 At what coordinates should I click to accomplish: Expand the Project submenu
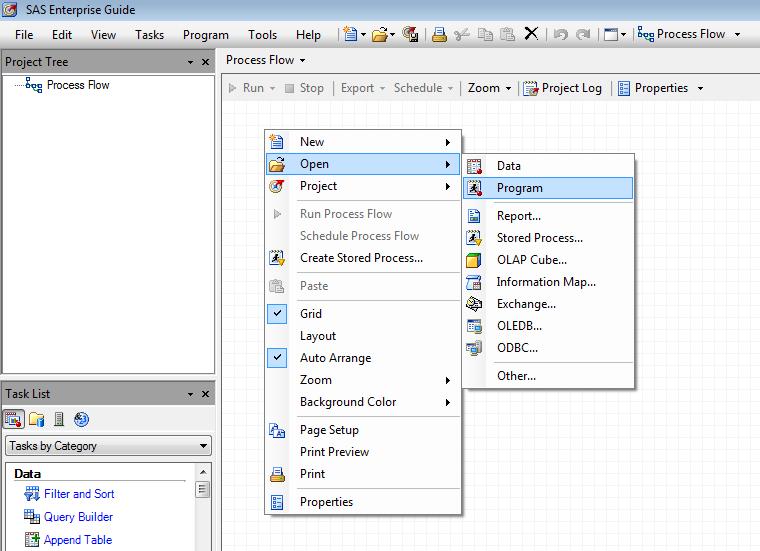[x=363, y=186]
